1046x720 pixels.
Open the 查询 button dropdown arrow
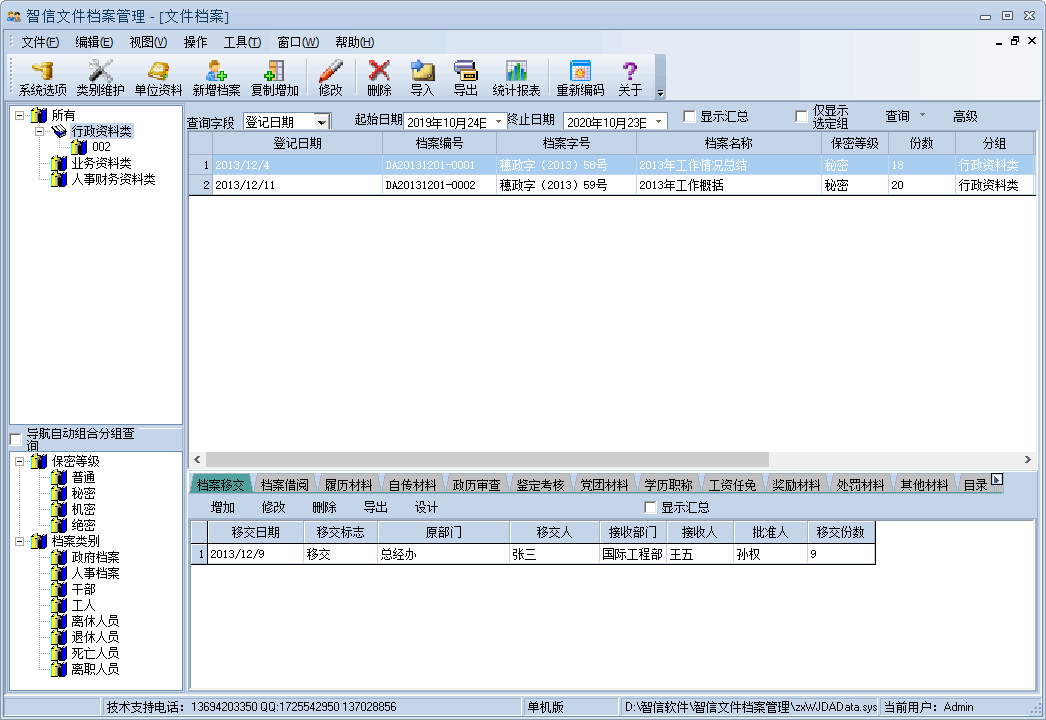tap(923, 115)
